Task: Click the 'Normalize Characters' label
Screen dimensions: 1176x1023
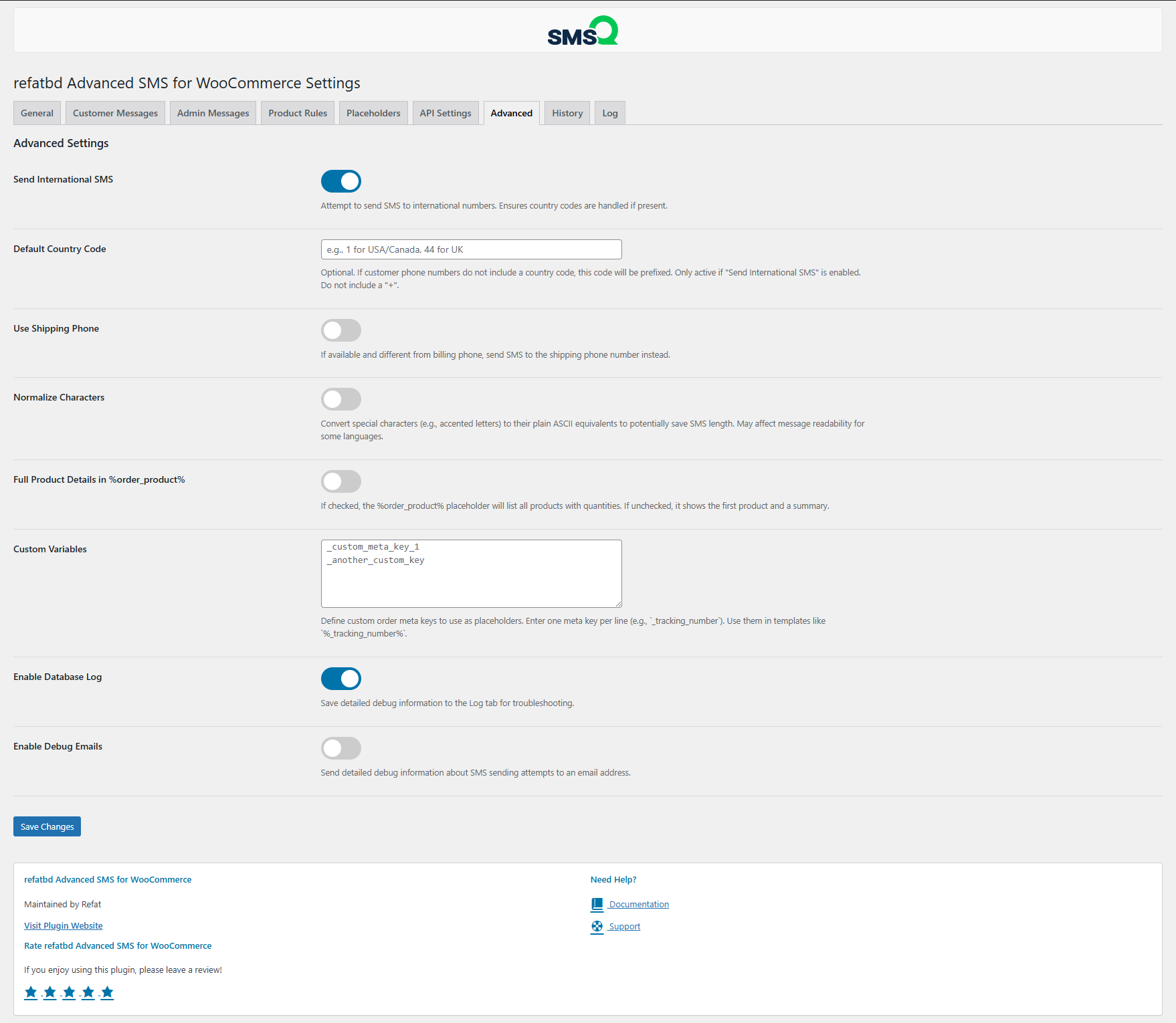Action: (59, 397)
